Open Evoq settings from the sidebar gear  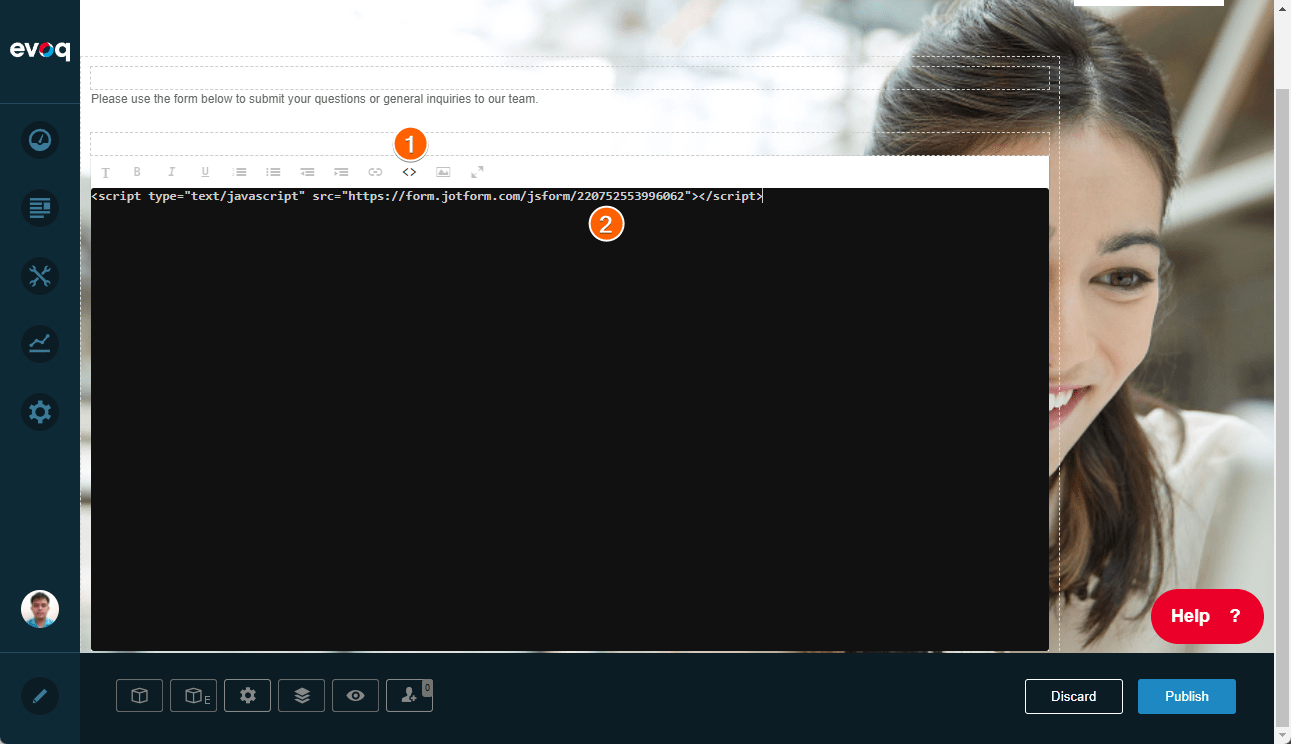tap(39, 412)
